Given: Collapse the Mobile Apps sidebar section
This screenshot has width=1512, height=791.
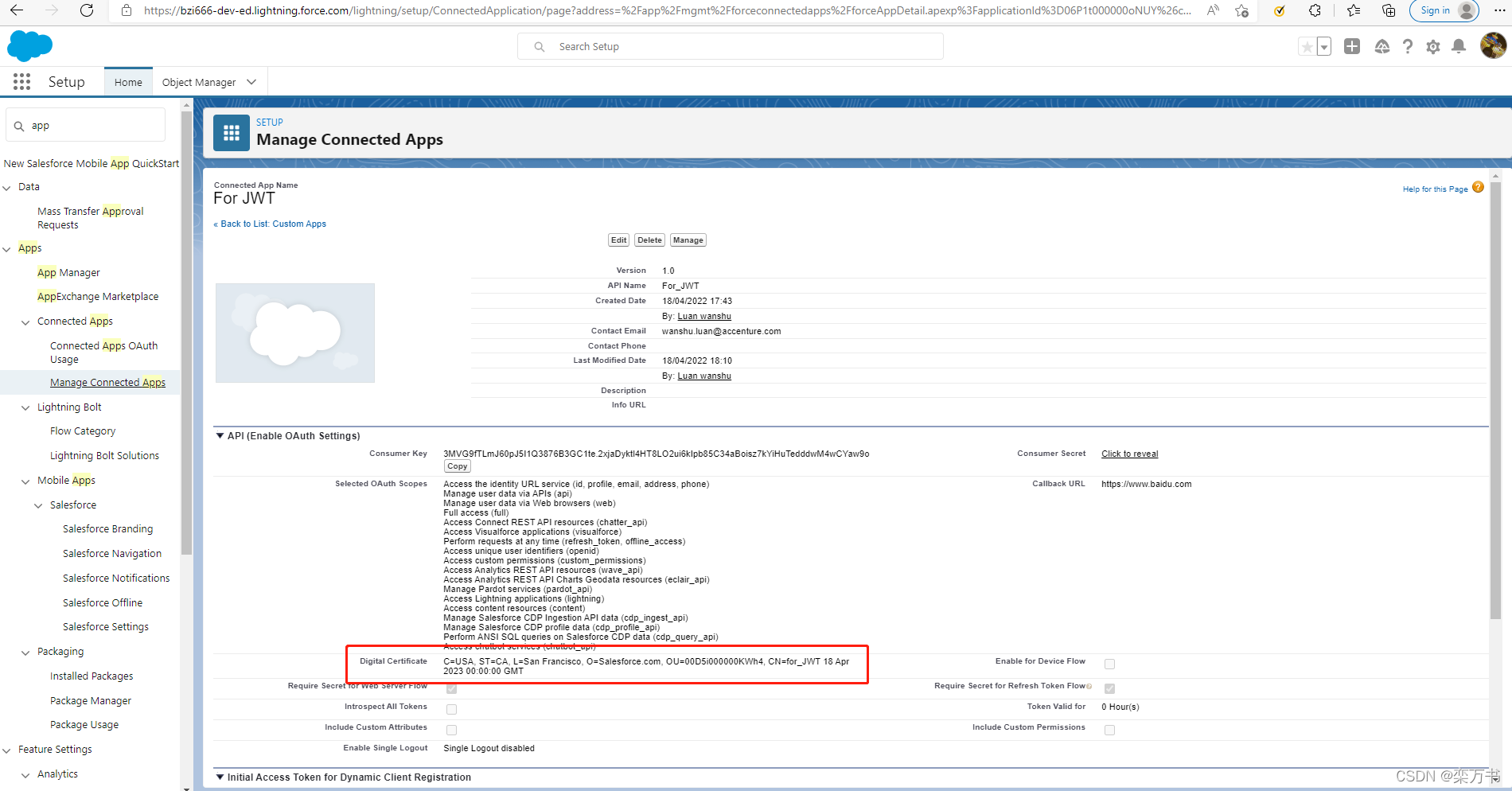Looking at the screenshot, I should (25, 480).
